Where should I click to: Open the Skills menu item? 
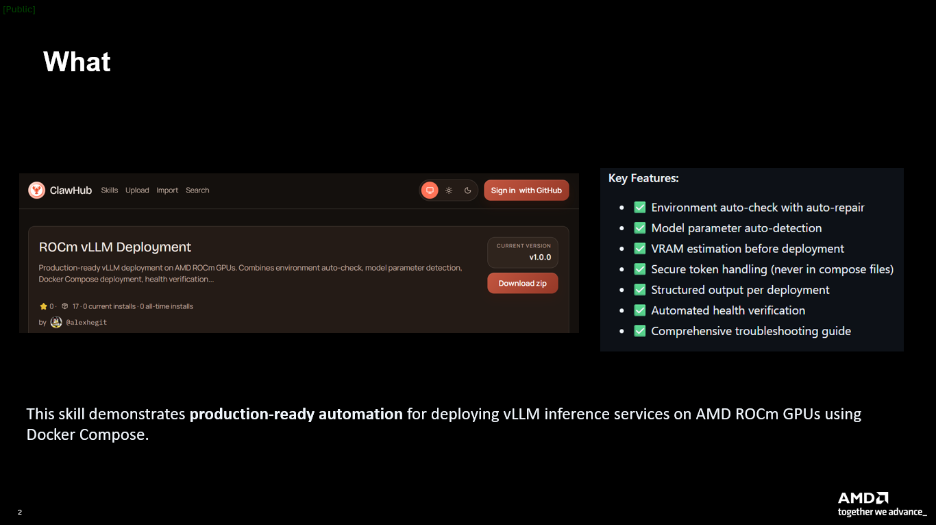109,190
